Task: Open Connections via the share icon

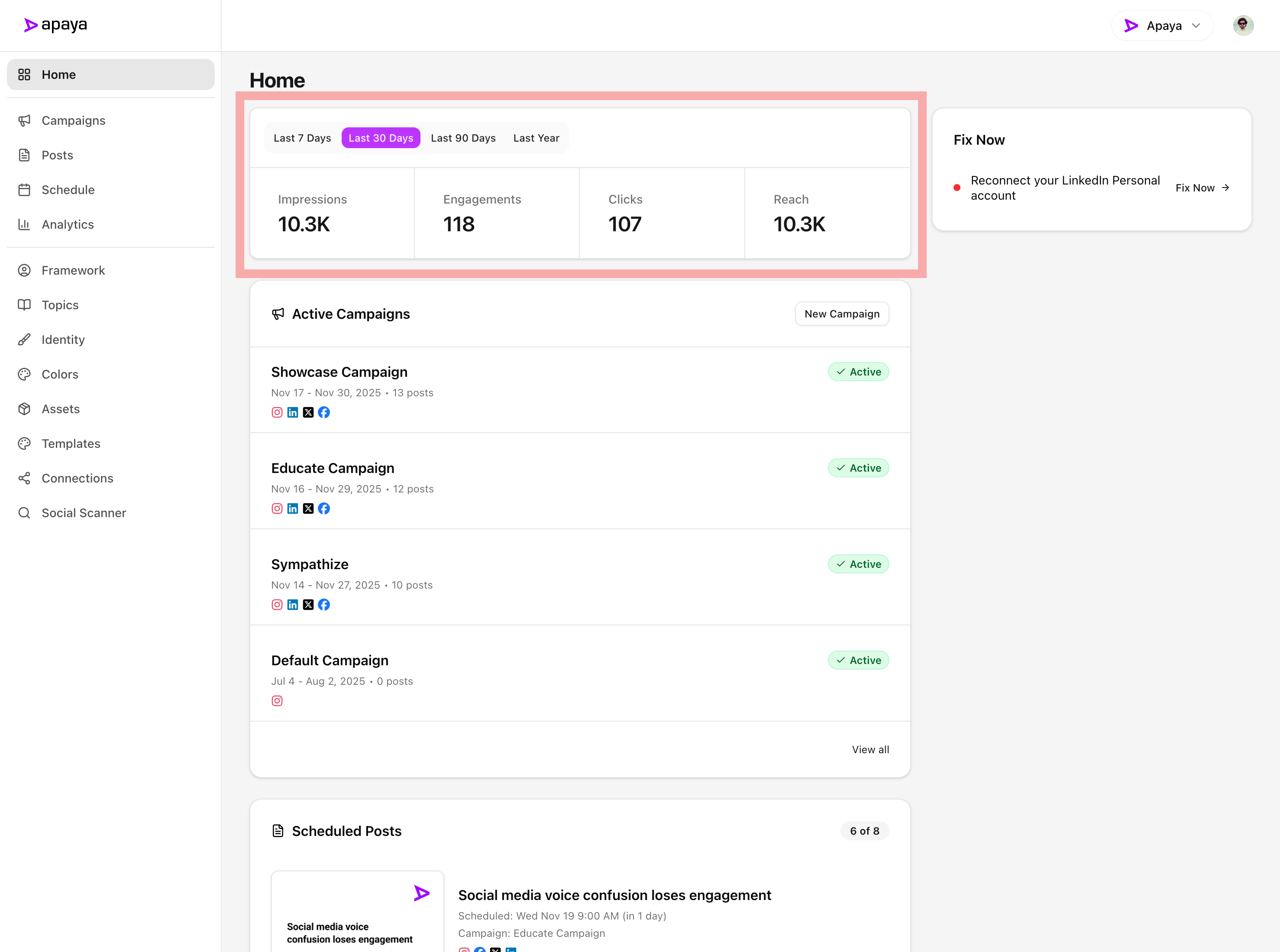Action: pyautogui.click(x=24, y=478)
